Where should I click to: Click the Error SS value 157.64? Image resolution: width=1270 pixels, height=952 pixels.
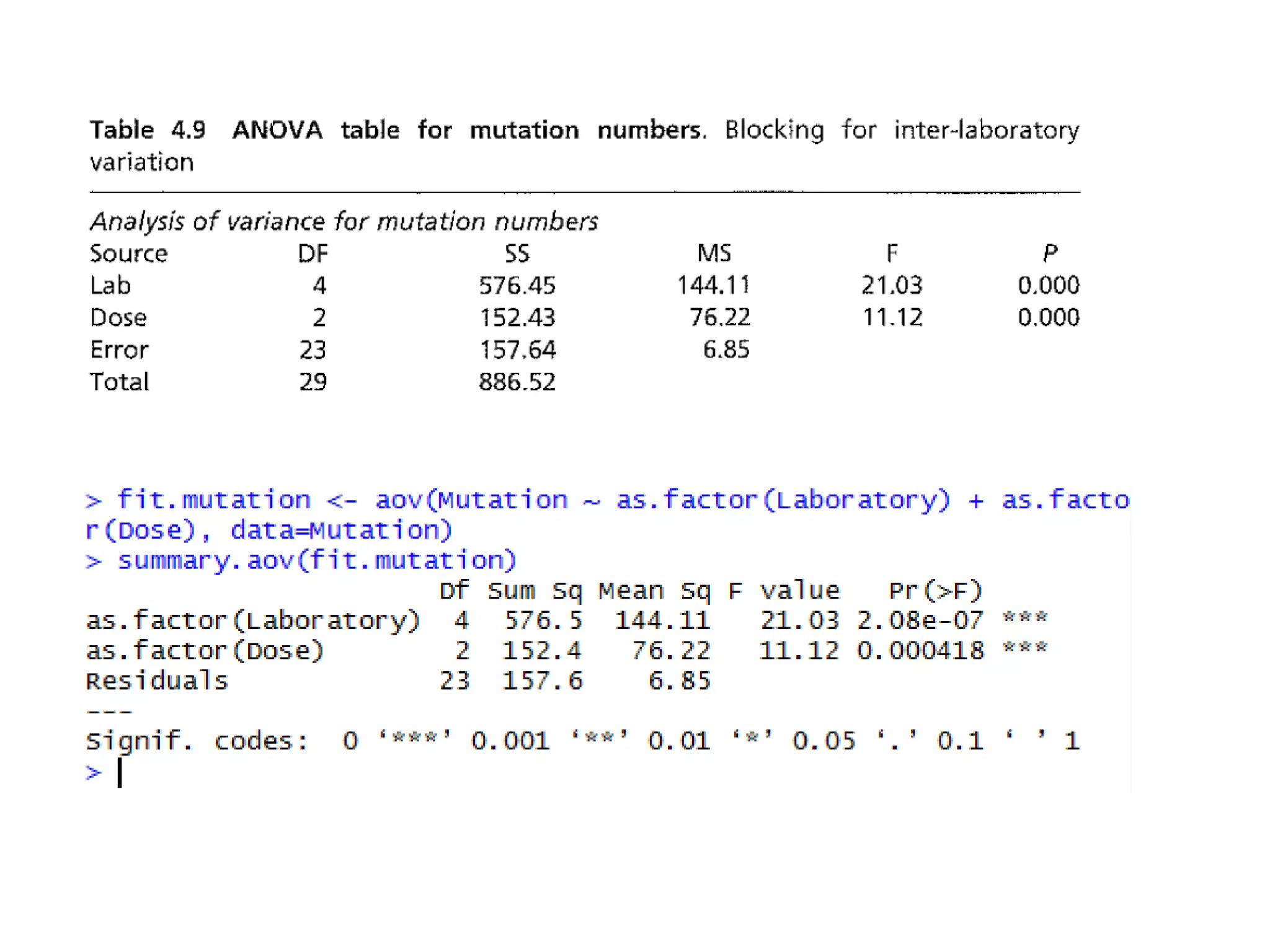coord(517,350)
